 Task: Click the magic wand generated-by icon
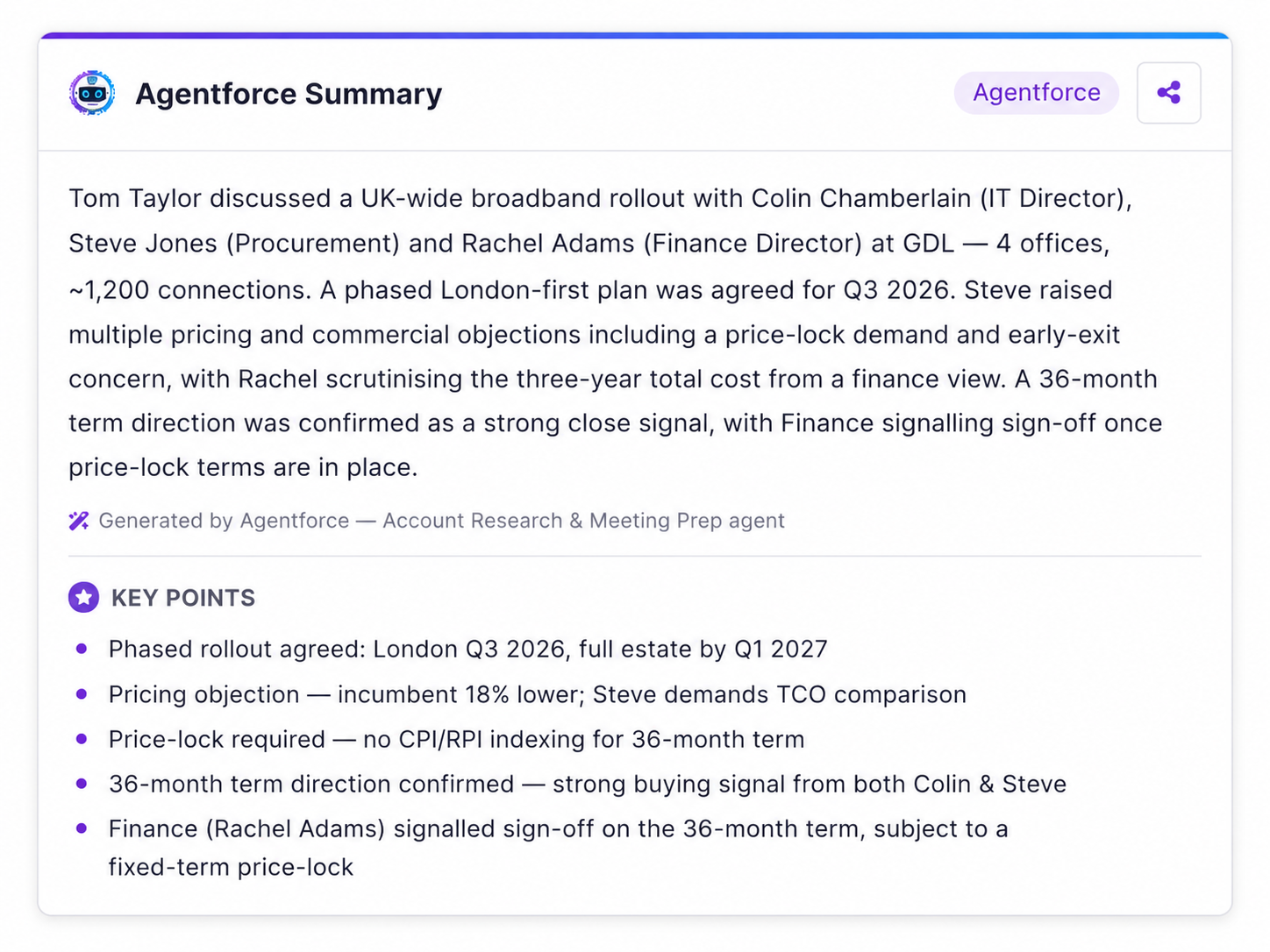(79, 521)
